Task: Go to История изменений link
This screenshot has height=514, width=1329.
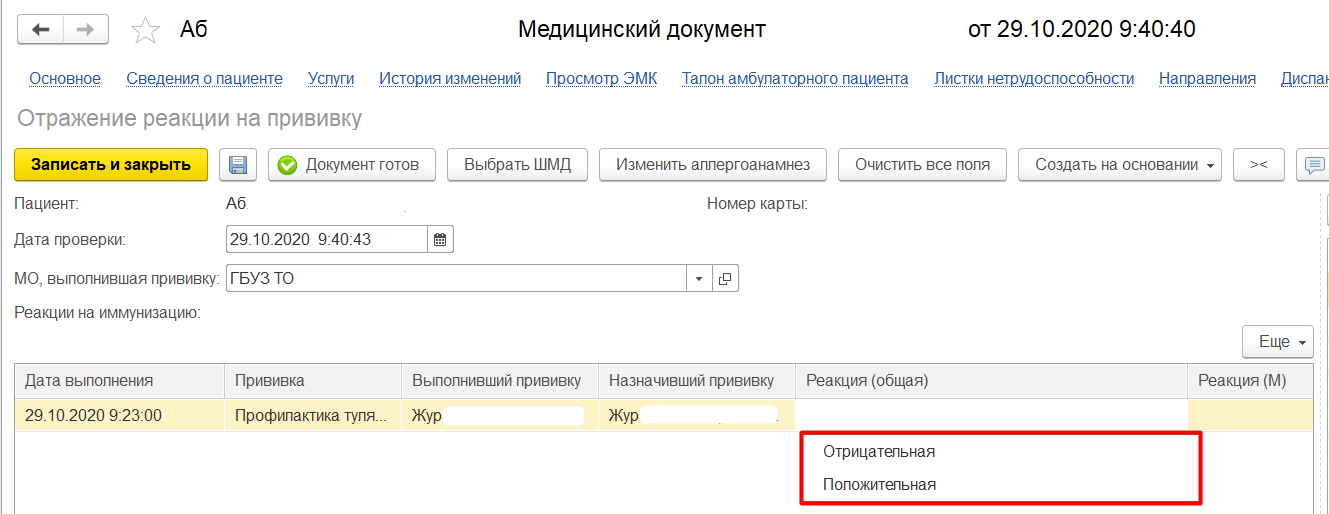Action: tap(450, 79)
